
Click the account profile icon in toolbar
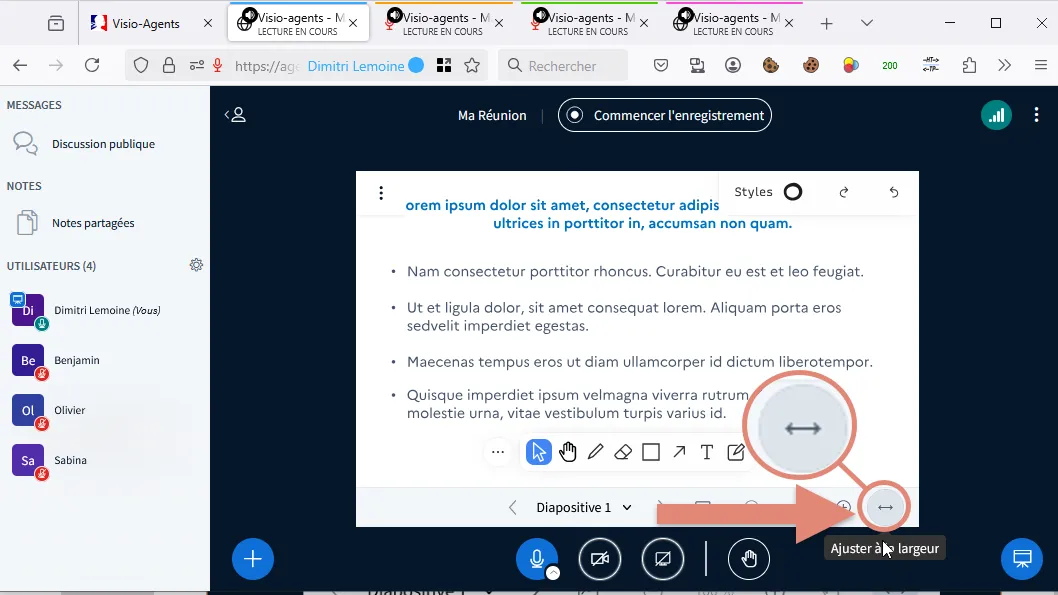(733, 65)
